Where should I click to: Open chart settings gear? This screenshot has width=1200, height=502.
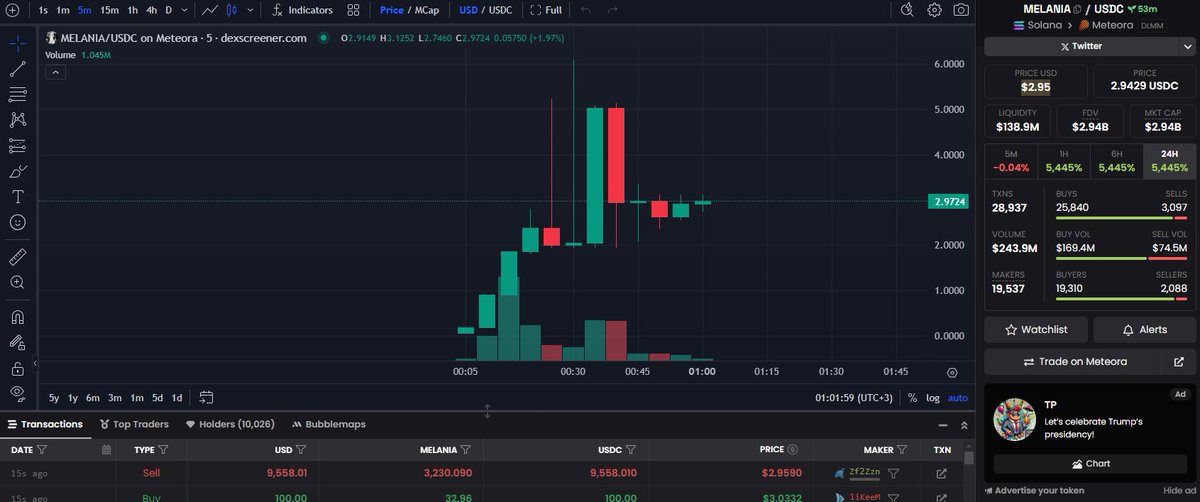click(x=934, y=10)
